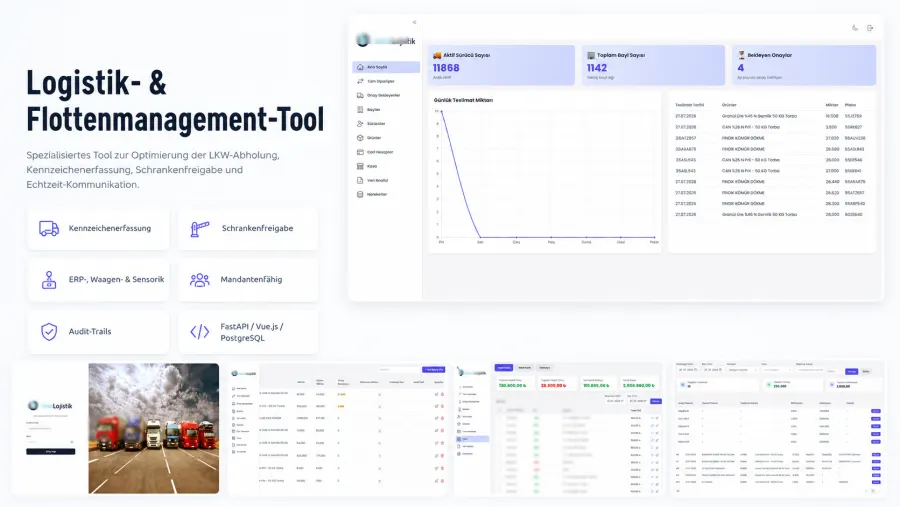This screenshot has height=507, width=900.
Task: Select the Cari Hesaplar card icon
Action: pyautogui.click(x=360, y=152)
